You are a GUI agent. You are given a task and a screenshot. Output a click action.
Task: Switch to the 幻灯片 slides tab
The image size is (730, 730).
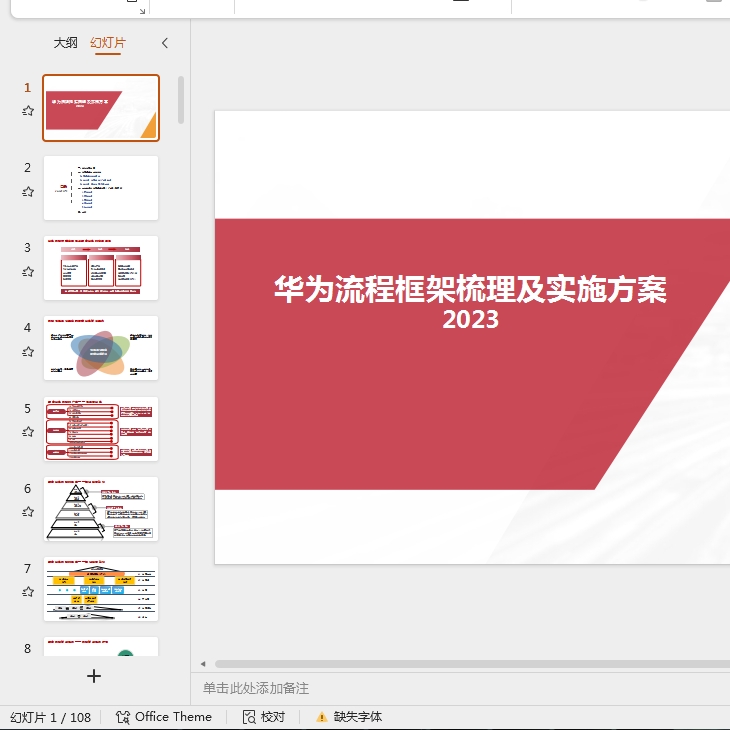tap(108, 43)
